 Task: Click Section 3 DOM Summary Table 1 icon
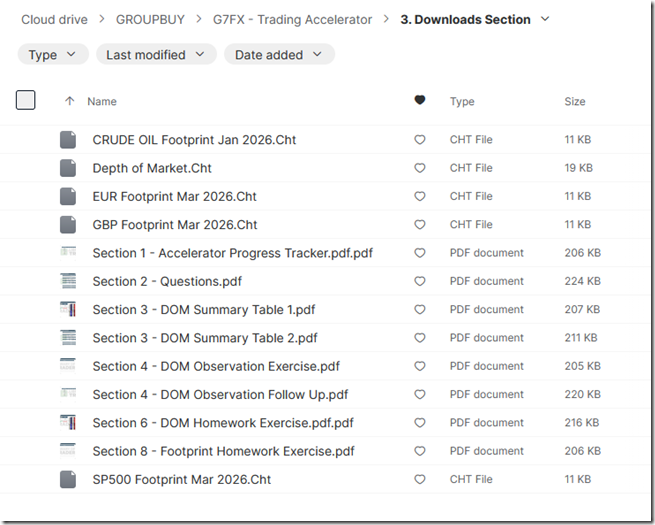coord(68,310)
